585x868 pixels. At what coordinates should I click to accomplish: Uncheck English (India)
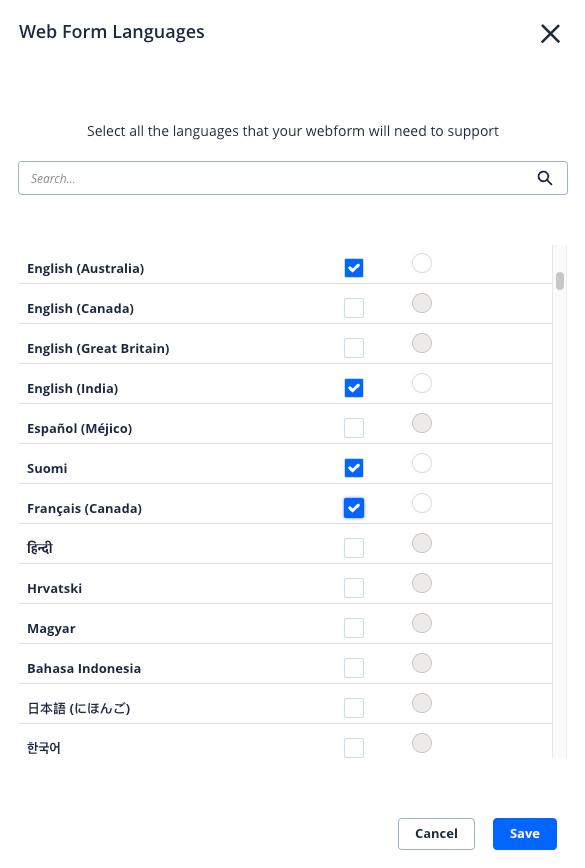tap(354, 387)
